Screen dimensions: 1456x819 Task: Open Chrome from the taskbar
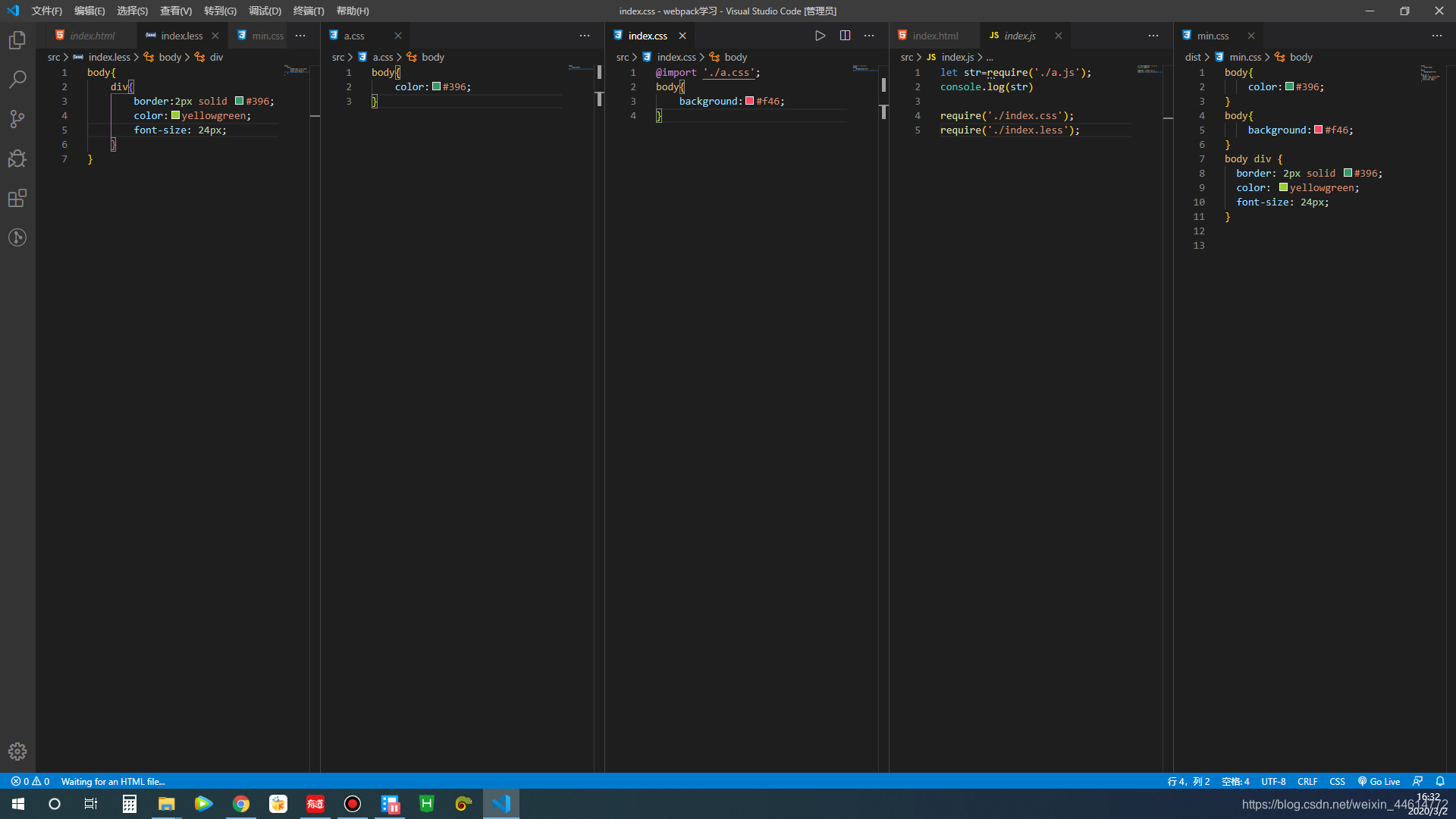(241, 804)
